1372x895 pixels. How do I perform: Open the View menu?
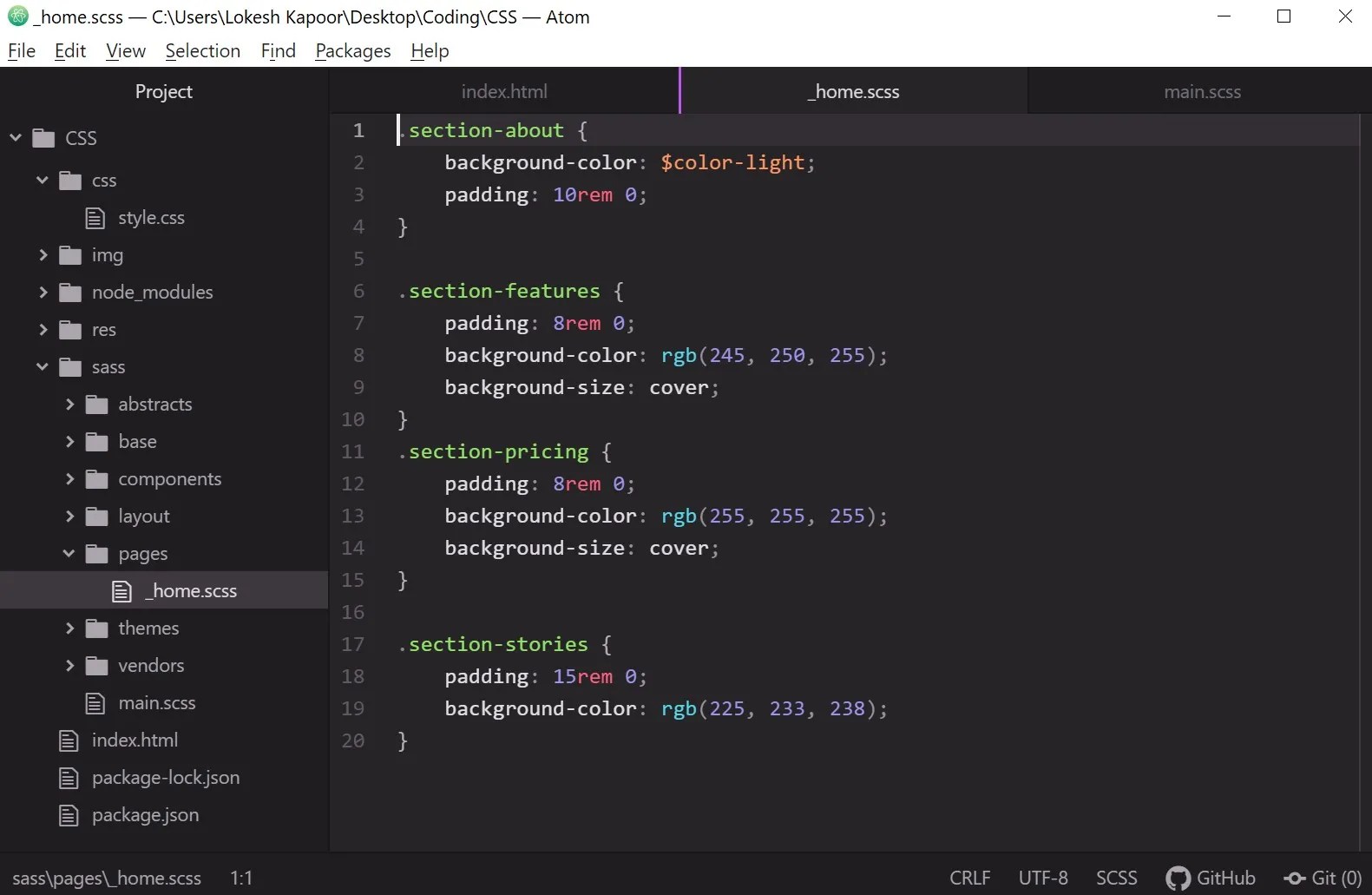tap(126, 51)
